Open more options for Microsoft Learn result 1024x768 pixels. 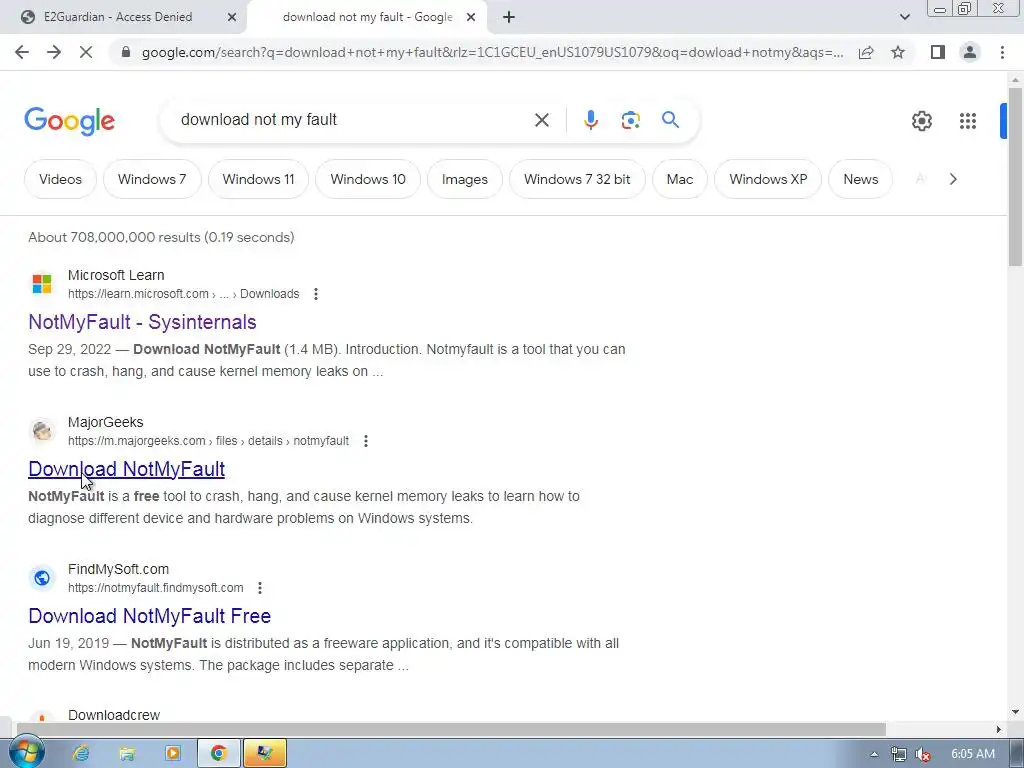(315, 294)
